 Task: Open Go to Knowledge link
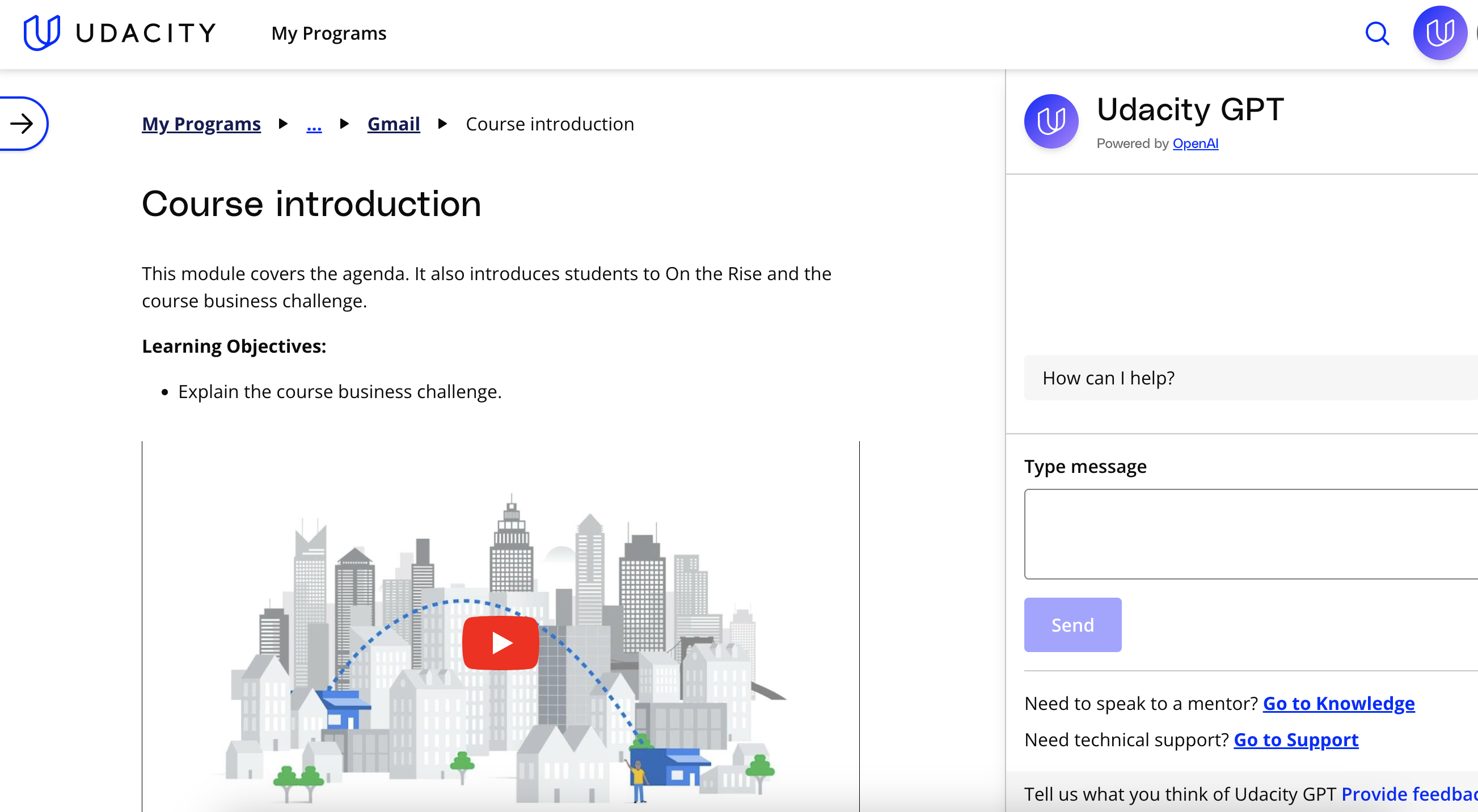1338,703
